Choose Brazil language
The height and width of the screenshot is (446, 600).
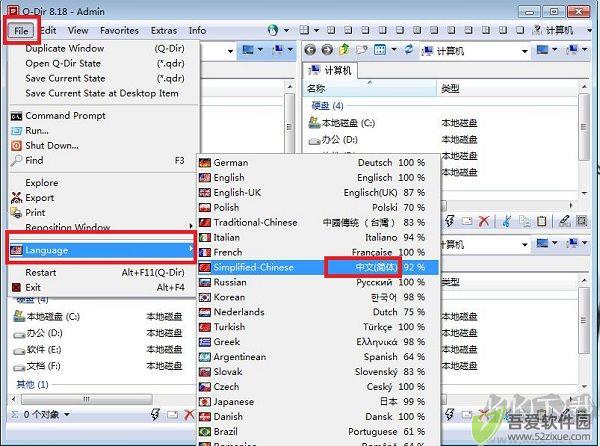click(318, 431)
